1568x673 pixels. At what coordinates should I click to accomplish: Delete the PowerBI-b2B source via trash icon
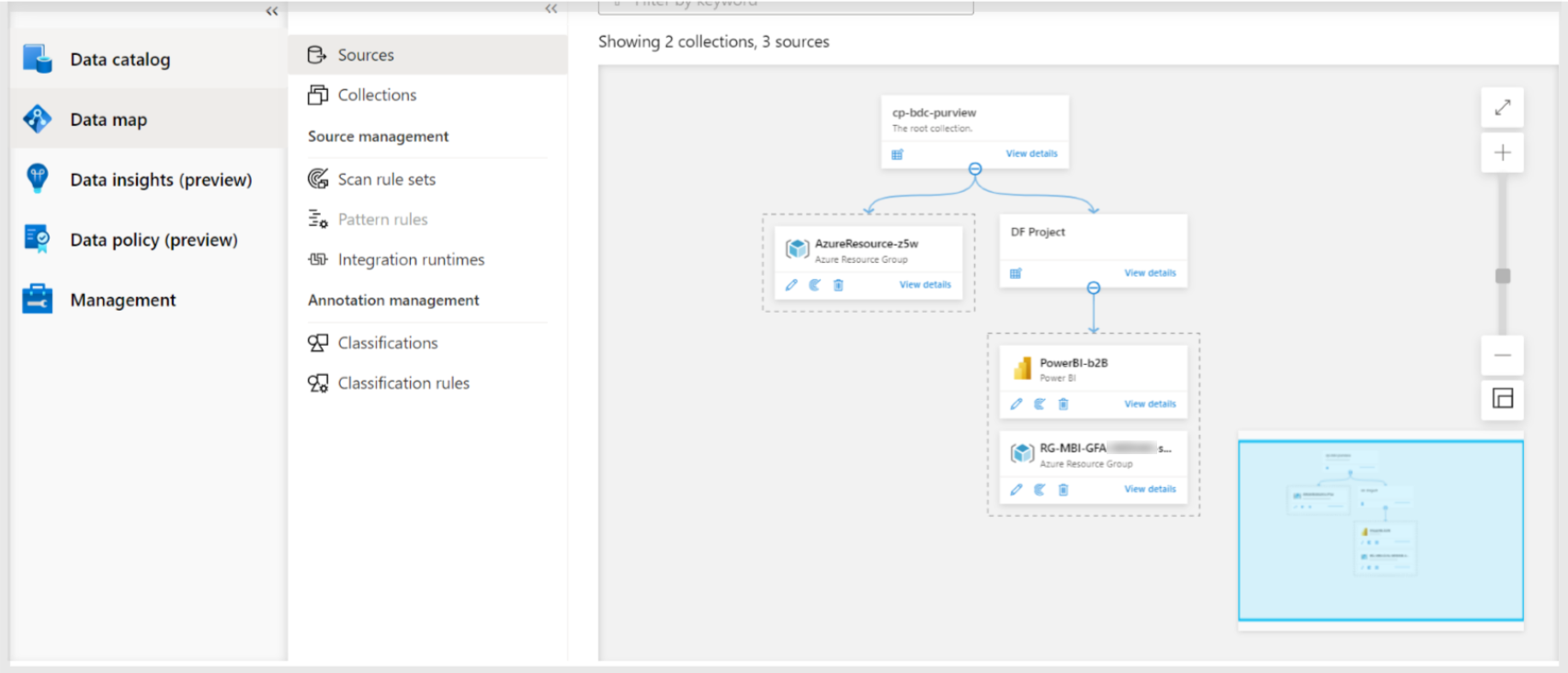[1063, 404]
